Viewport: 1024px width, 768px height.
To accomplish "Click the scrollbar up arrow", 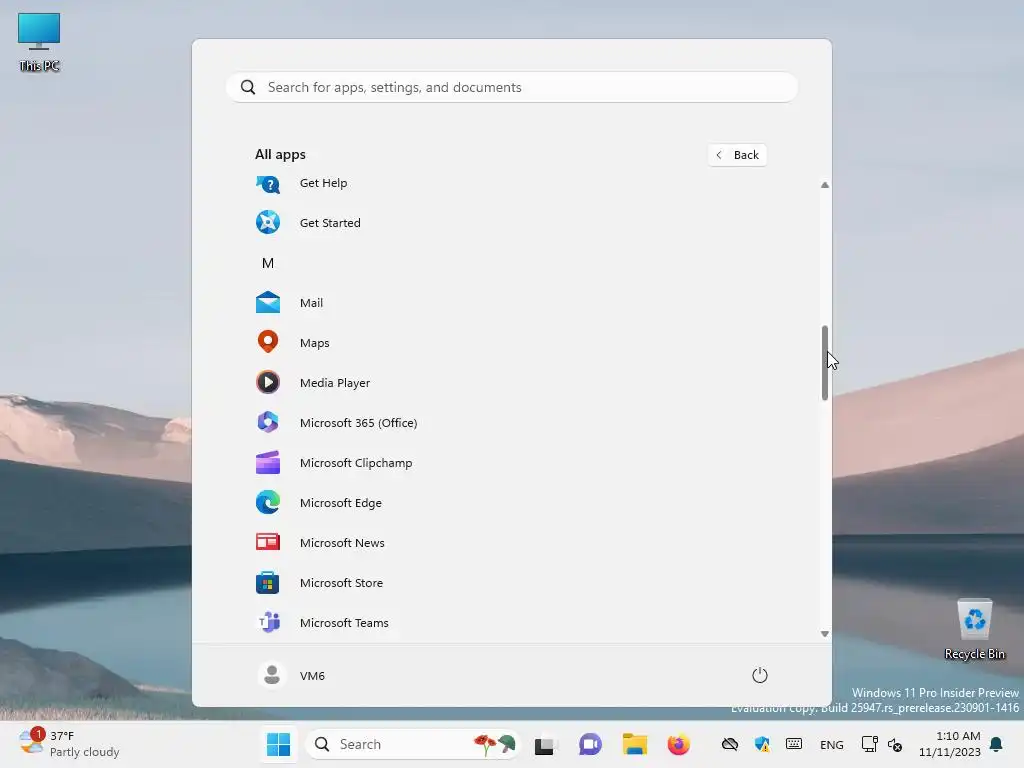I will [x=825, y=185].
